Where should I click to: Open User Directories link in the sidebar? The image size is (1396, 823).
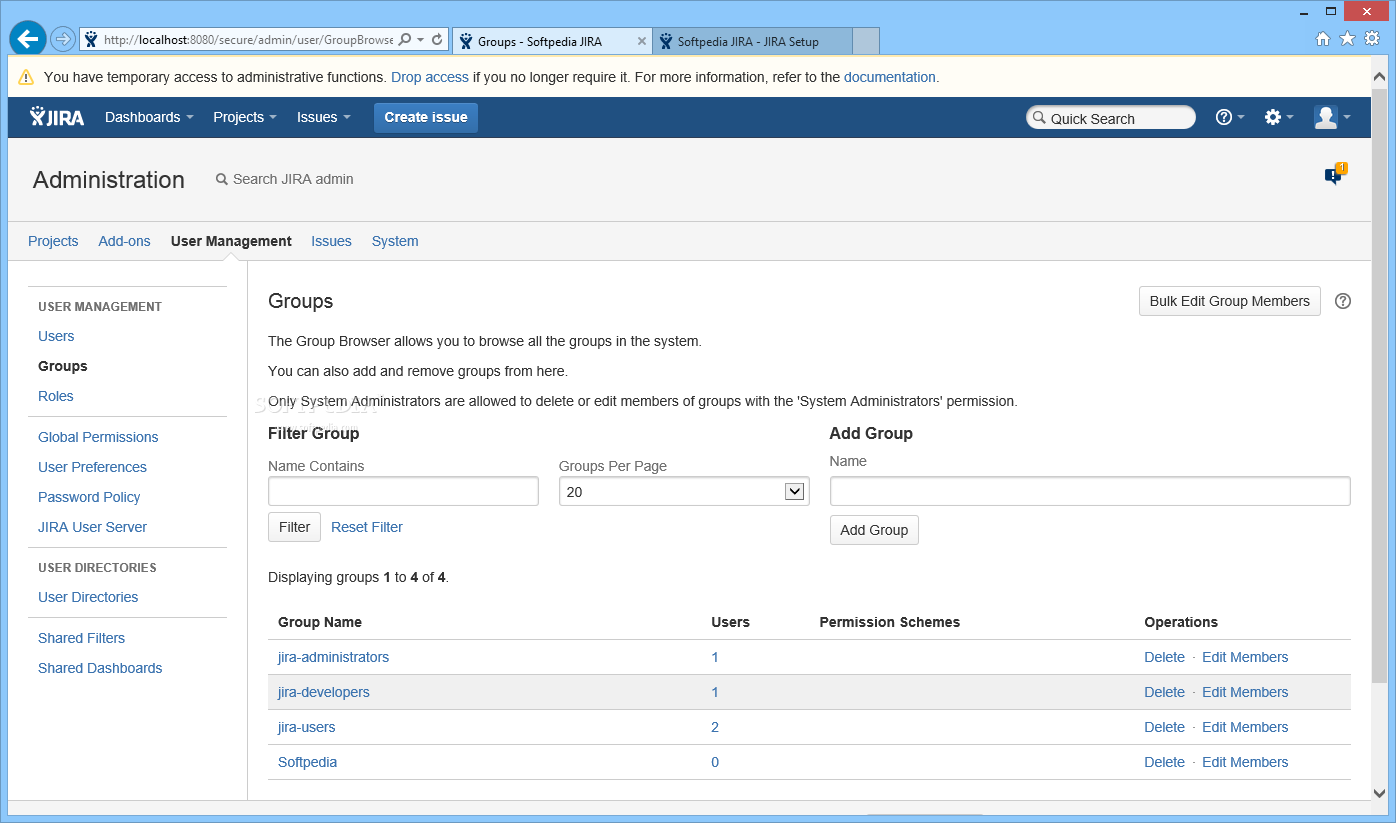[88, 597]
